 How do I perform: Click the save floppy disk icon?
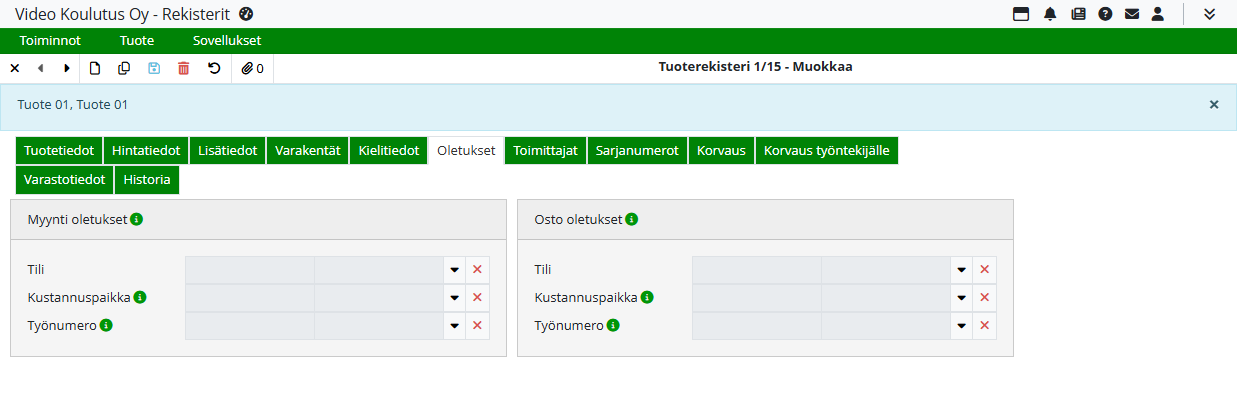click(x=154, y=69)
